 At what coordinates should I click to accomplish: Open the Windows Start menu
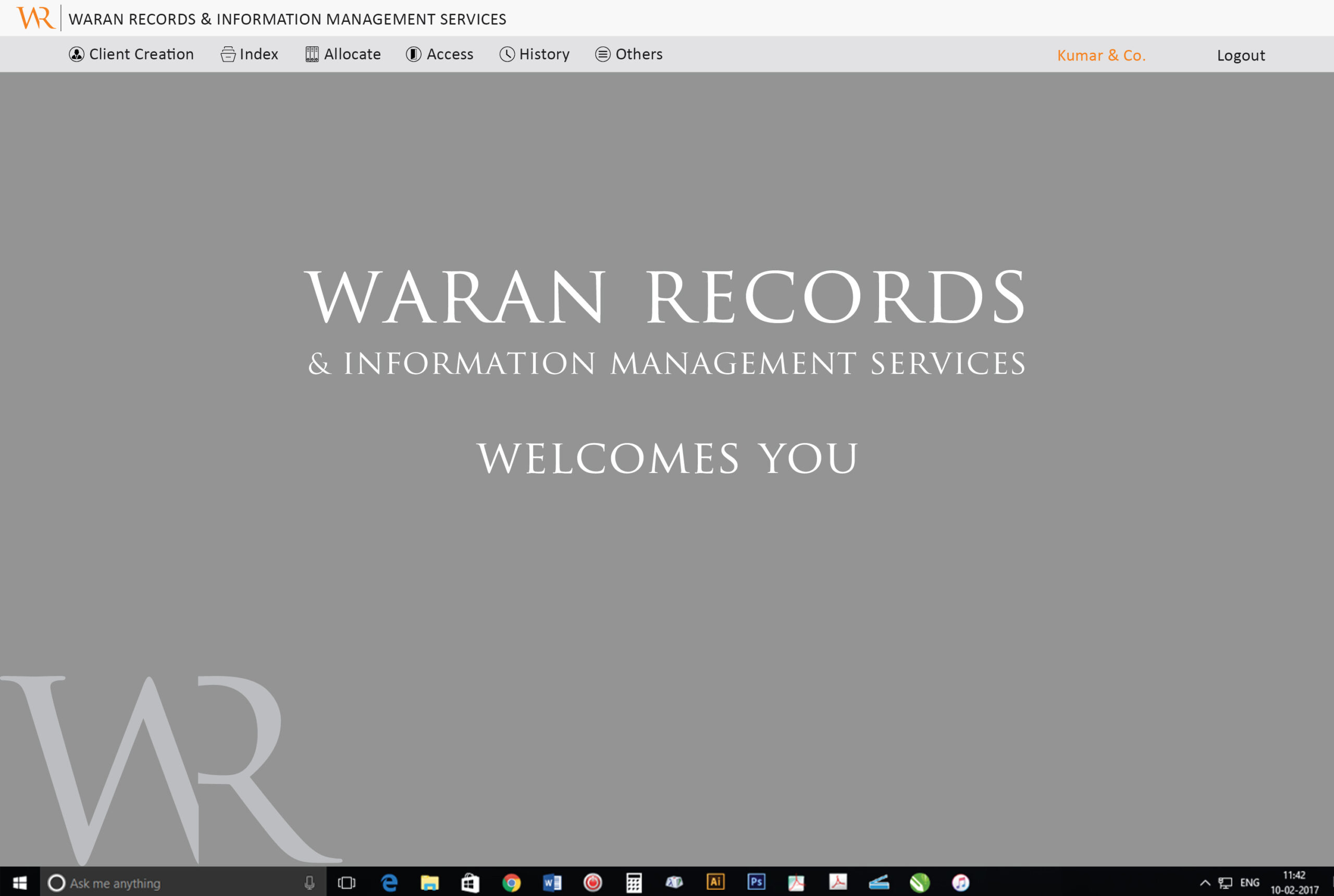click(19, 883)
